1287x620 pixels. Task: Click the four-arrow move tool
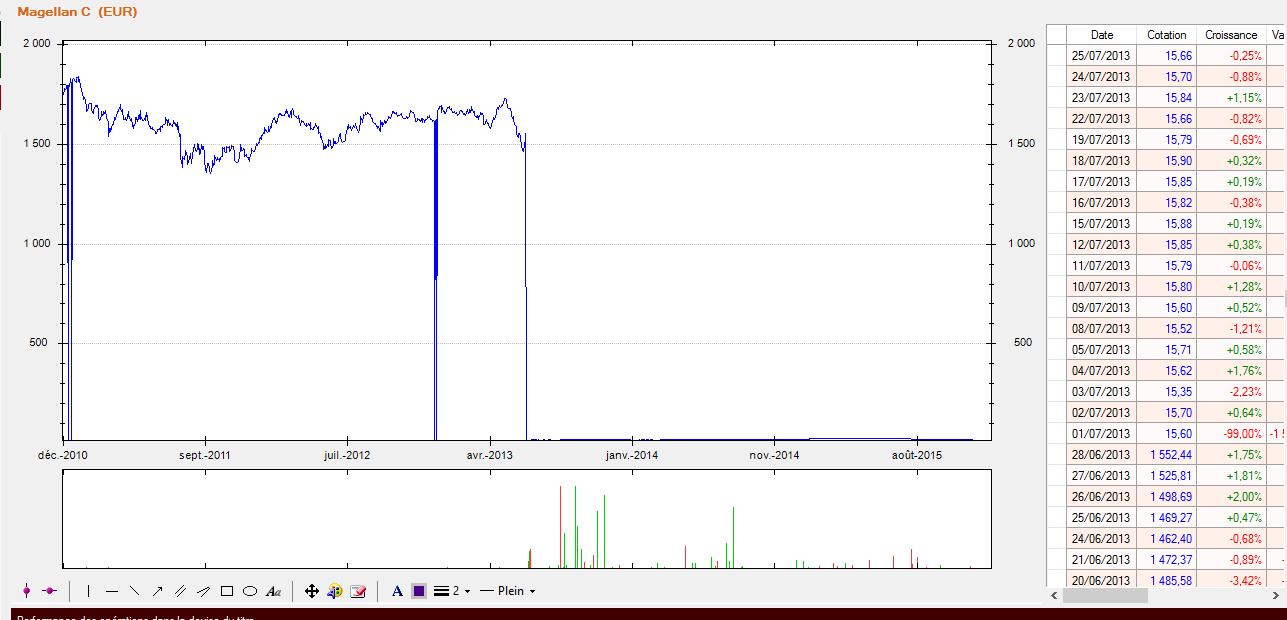pos(311,591)
